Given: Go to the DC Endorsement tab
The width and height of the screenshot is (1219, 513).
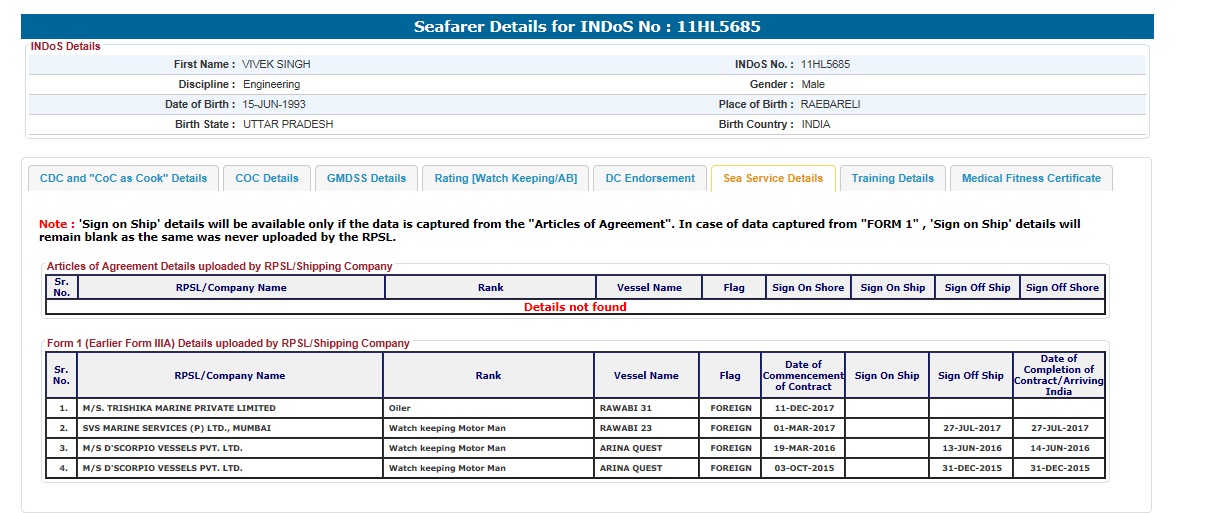Looking at the screenshot, I should [650, 178].
